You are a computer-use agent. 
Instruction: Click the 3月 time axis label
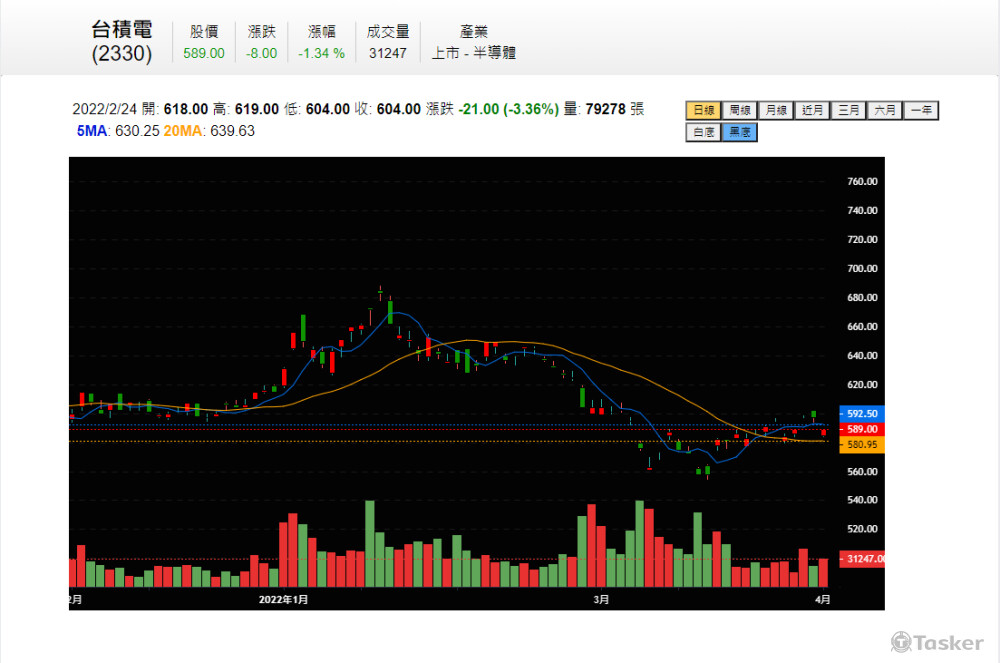coord(601,600)
